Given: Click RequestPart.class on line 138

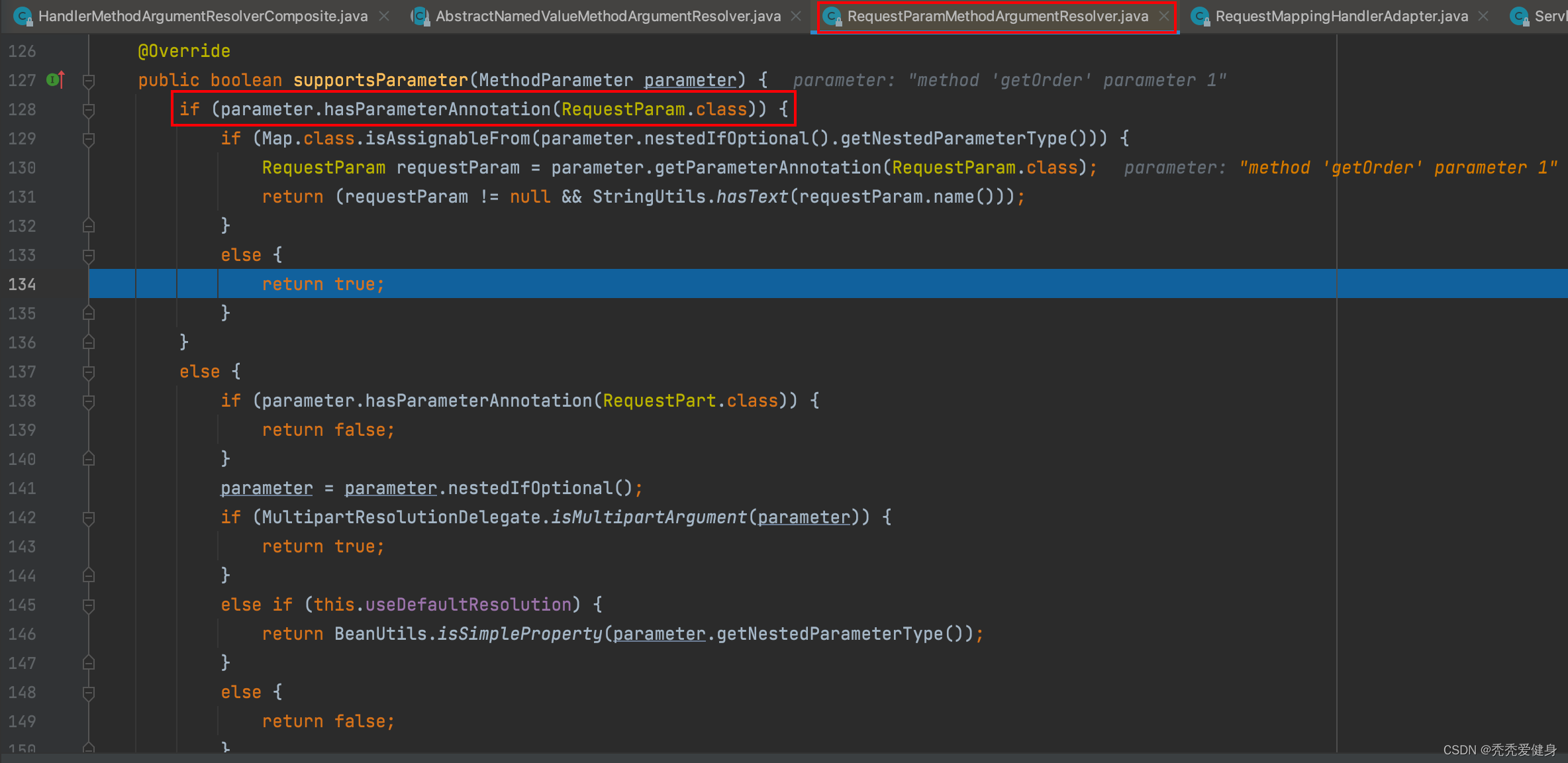Looking at the screenshot, I should point(691,401).
